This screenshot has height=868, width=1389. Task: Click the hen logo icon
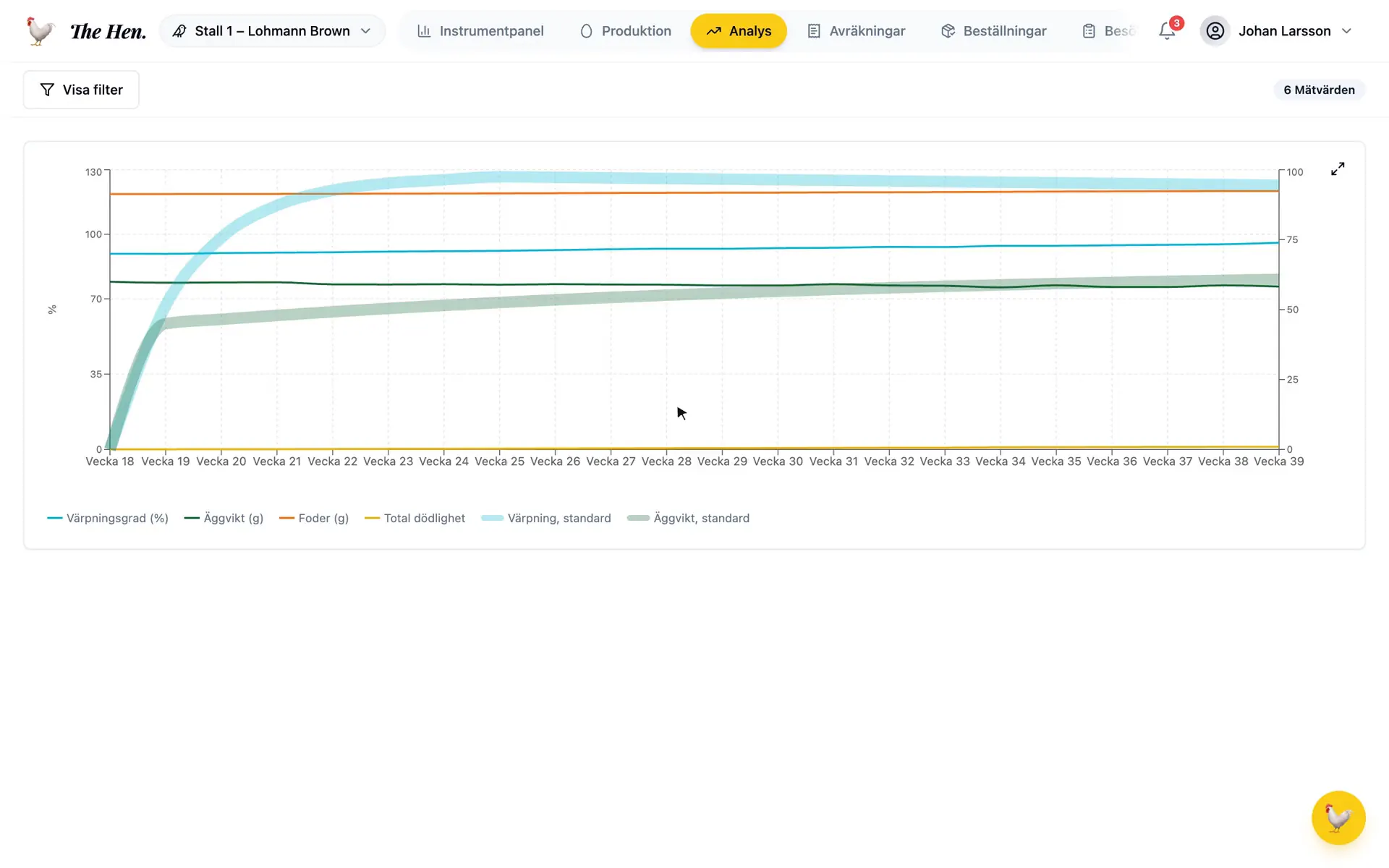(40, 31)
